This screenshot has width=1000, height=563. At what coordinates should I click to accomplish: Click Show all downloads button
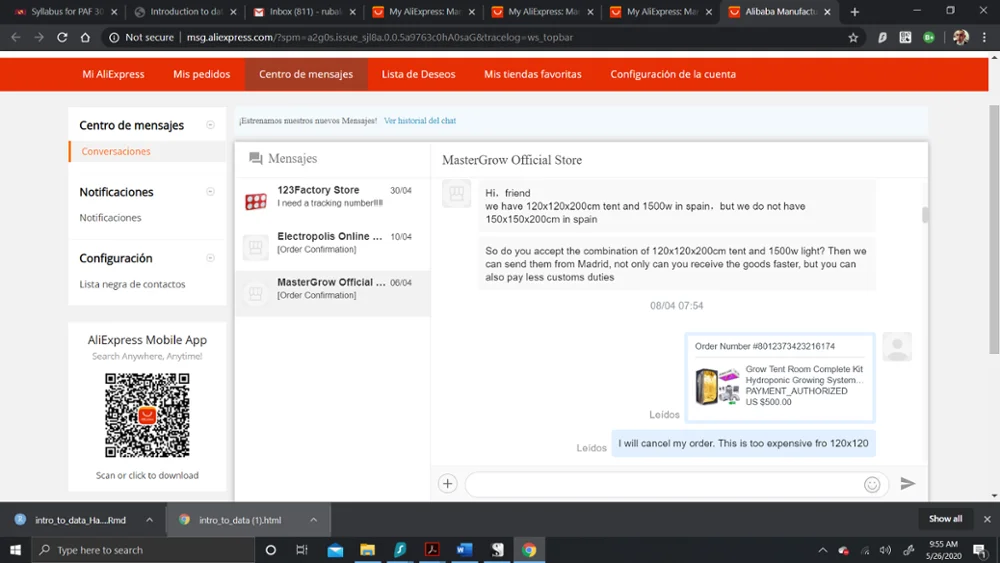945,519
